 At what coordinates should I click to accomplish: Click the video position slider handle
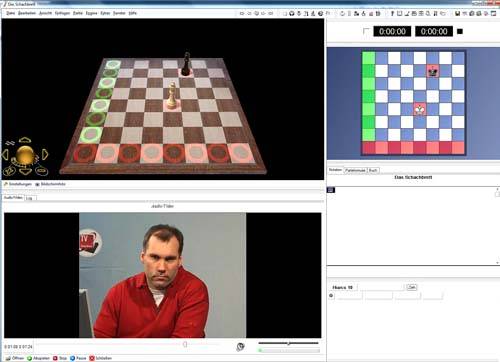(185, 344)
